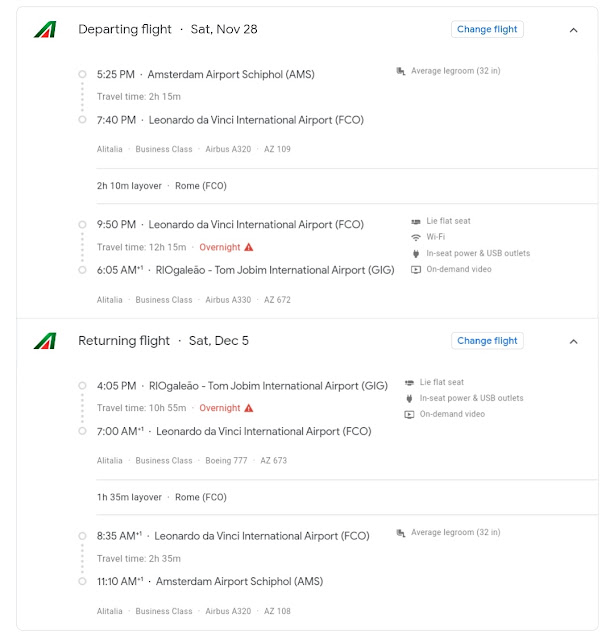Click the Lie flat seat icon for AZ 672
The width and height of the screenshot is (614, 639).
click(416, 221)
